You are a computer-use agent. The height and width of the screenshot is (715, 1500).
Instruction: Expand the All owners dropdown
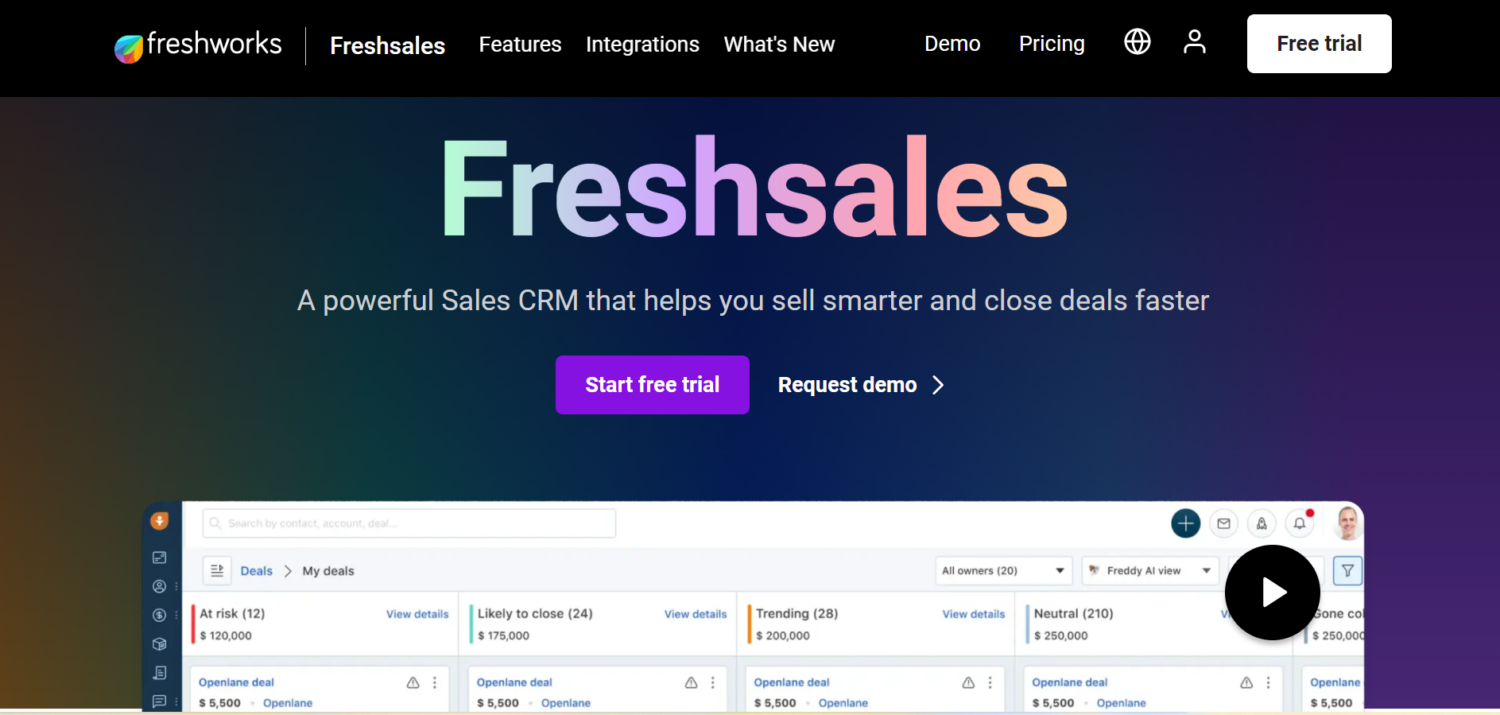[1003, 570]
